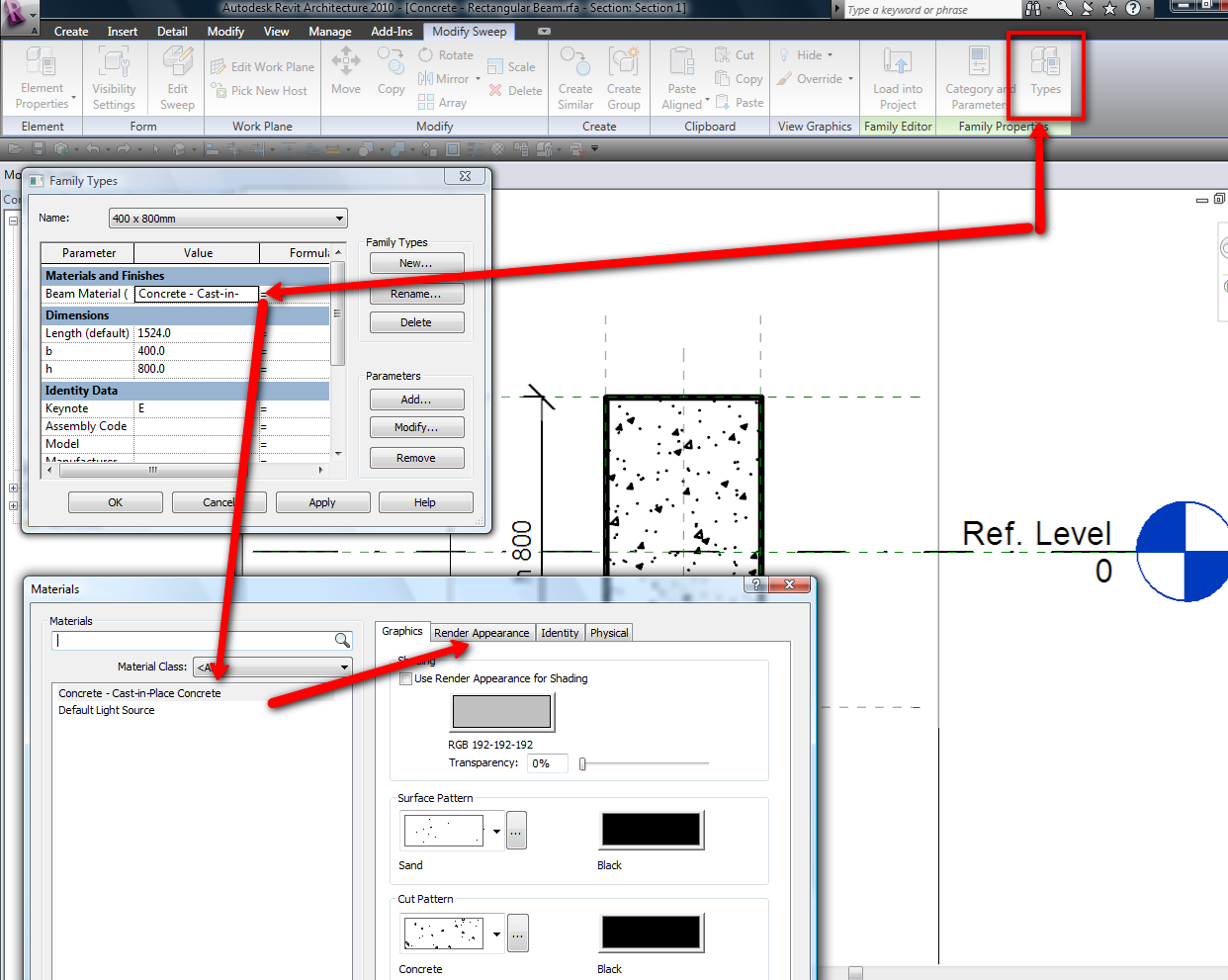Click the Paste clipboard tool
Viewport: 1228px width, 980px height.
(x=740, y=103)
